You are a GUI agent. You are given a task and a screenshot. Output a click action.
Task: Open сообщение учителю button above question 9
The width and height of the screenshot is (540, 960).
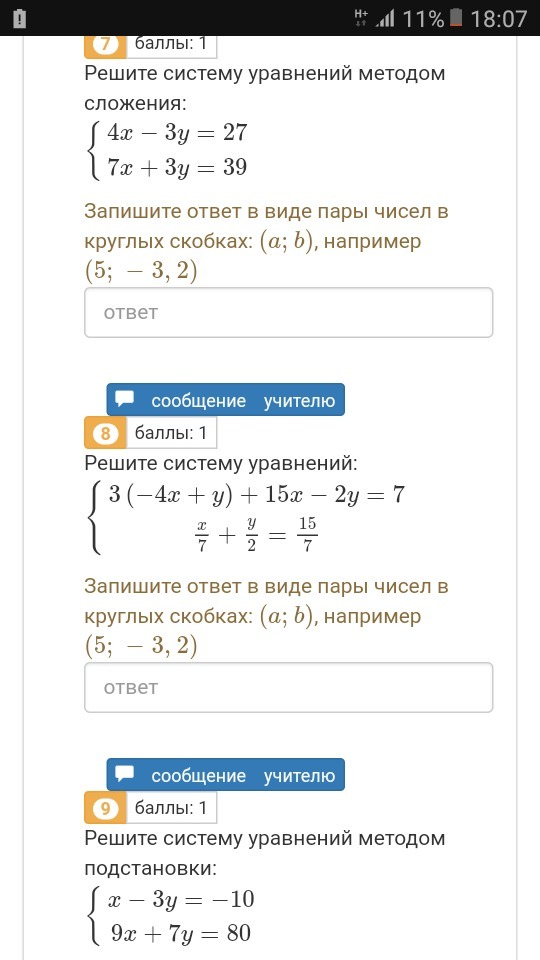(225, 775)
